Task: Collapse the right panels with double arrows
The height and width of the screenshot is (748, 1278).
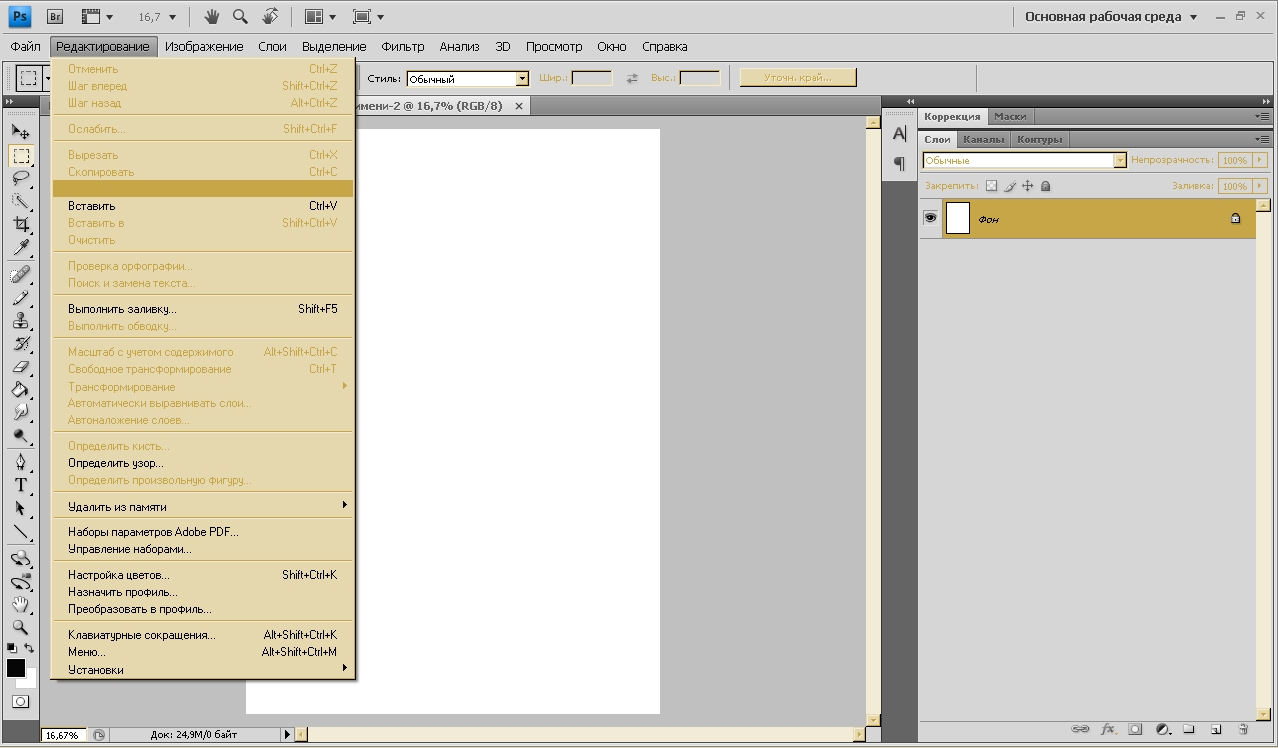Action: click(x=1266, y=101)
